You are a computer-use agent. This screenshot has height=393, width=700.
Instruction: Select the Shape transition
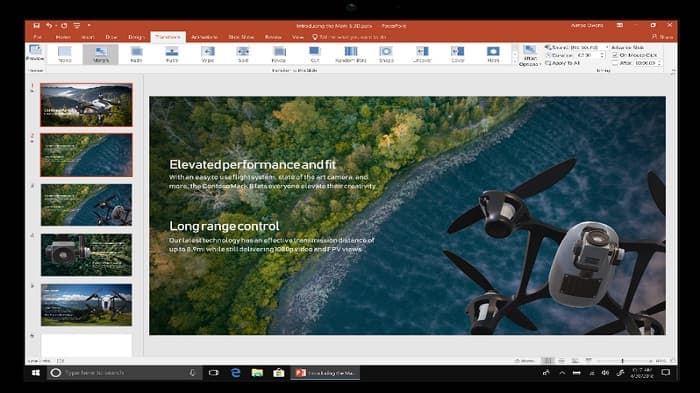386,54
